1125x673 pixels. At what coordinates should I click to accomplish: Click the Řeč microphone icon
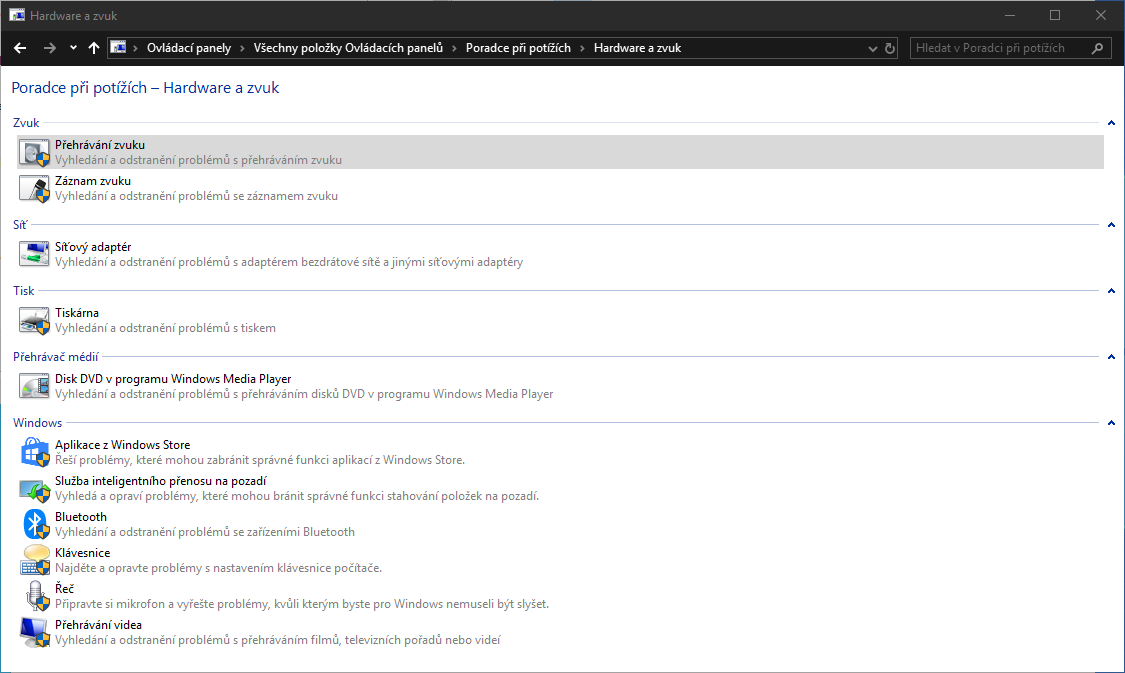click(x=35, y=596)
